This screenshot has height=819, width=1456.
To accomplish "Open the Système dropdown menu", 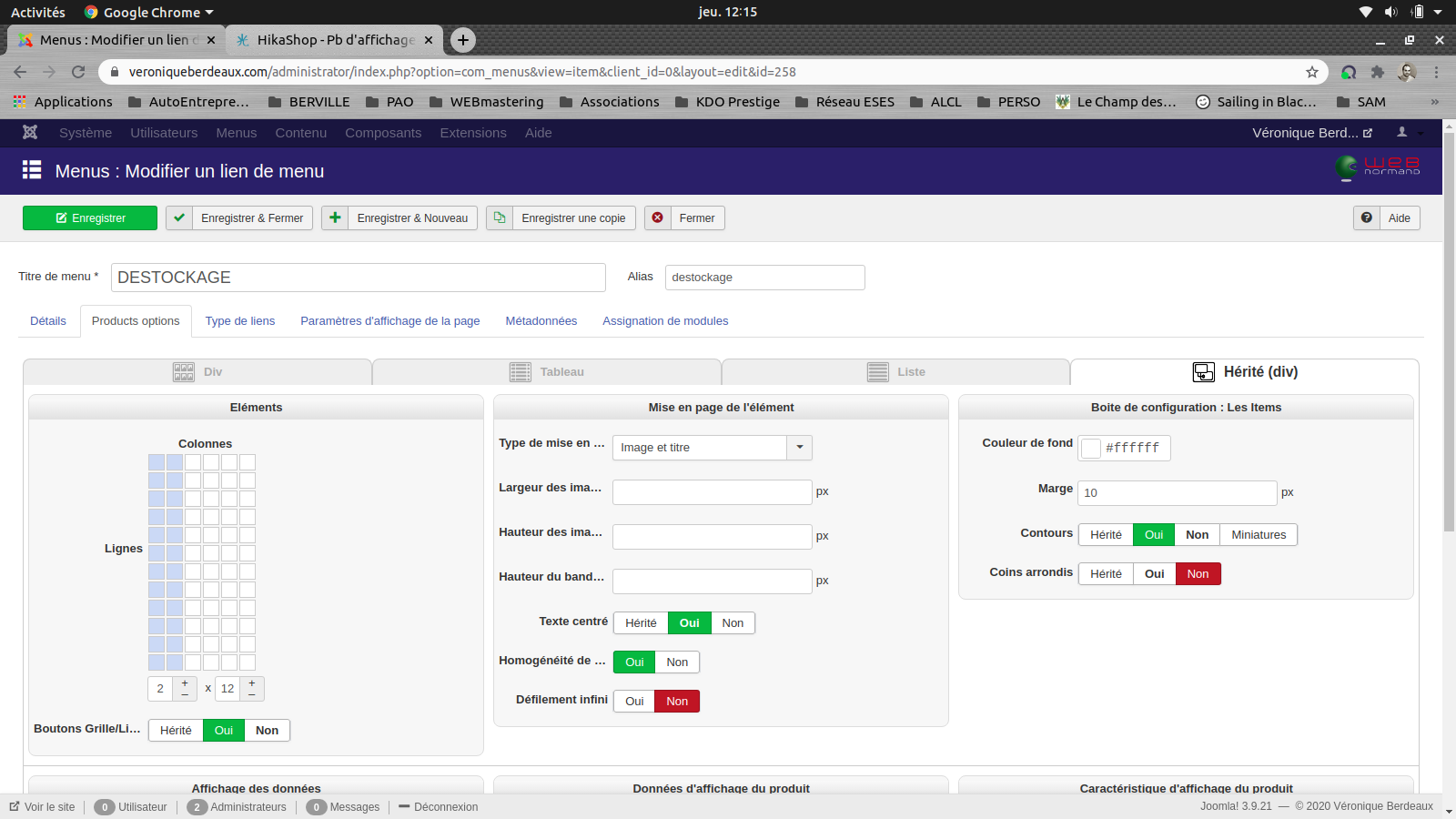I will point(86,133).
